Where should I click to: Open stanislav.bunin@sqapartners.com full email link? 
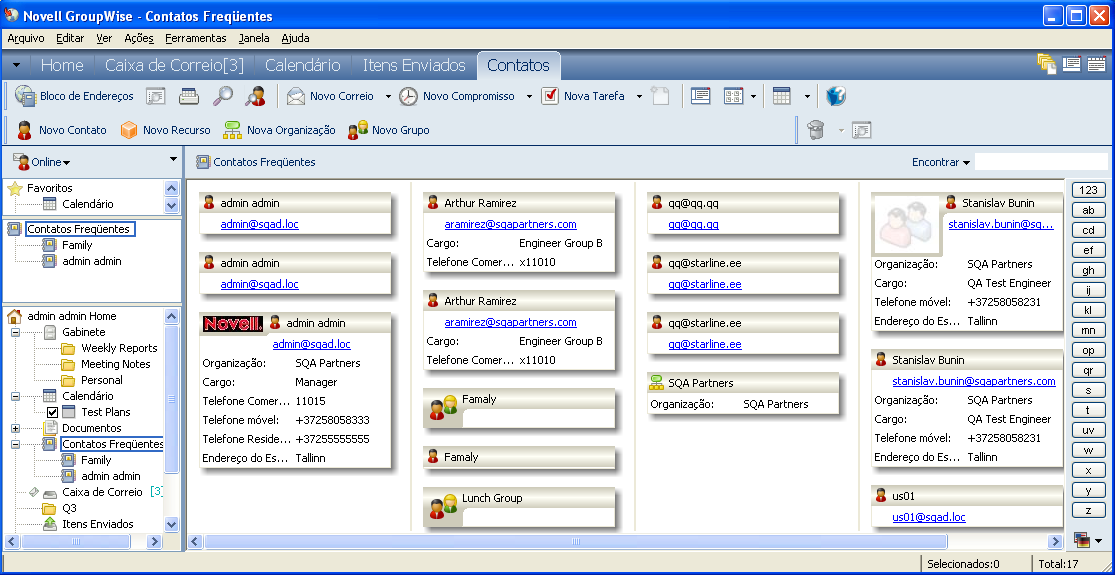tap(973, 382)
